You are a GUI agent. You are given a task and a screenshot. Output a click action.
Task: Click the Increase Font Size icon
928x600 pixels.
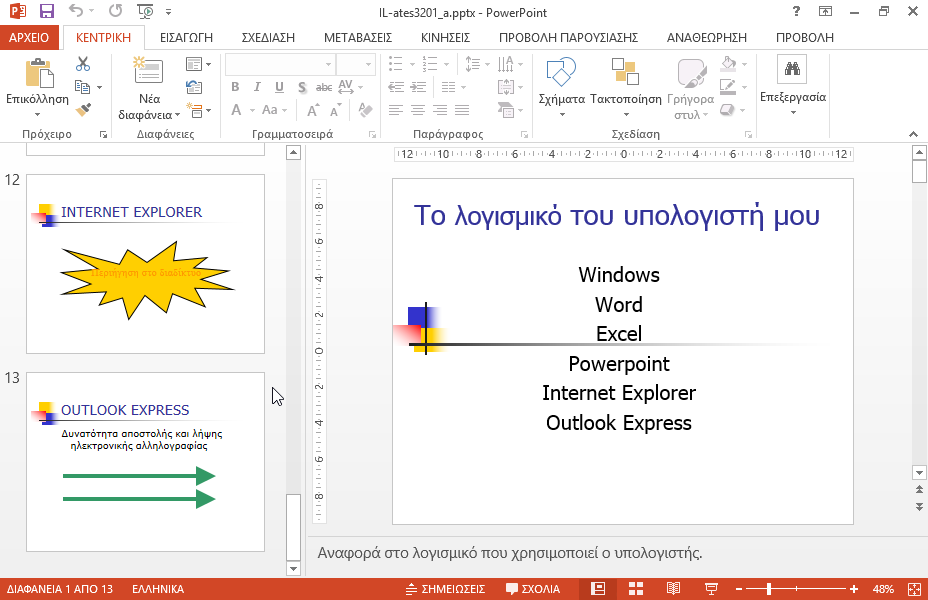coord(314,110)
